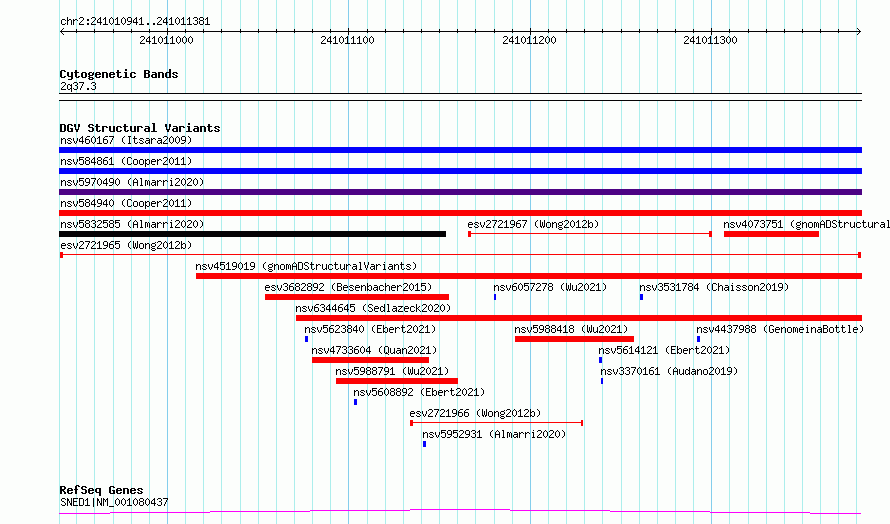
Task: Click the SNED1|NM_001080437 gene label
Action: pyautogui.click(x=114, y=502)
